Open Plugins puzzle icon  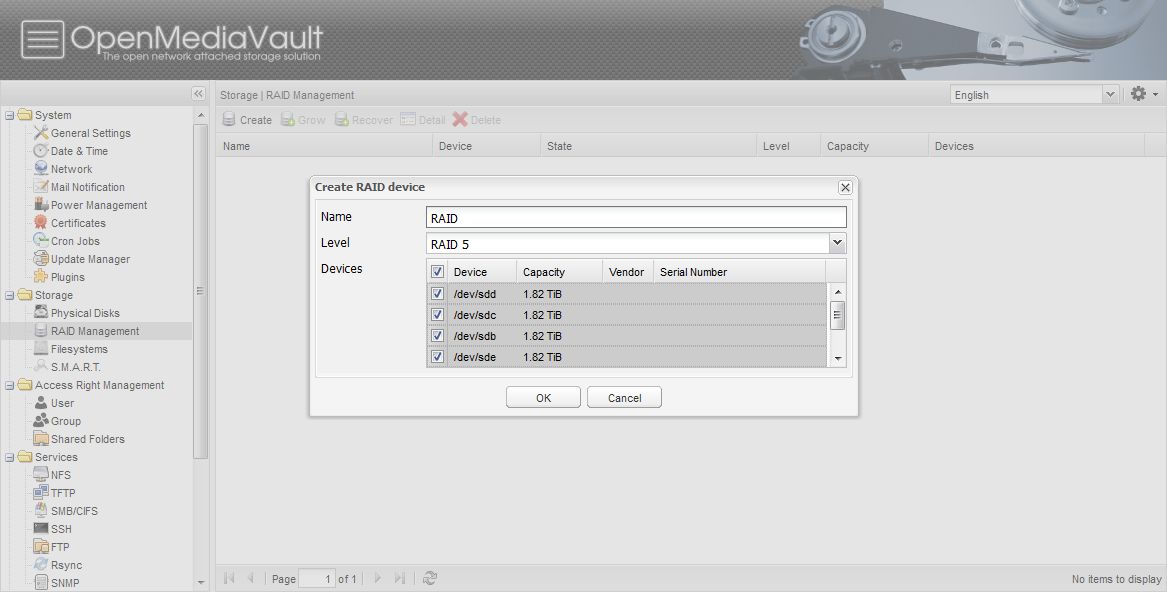41,276
